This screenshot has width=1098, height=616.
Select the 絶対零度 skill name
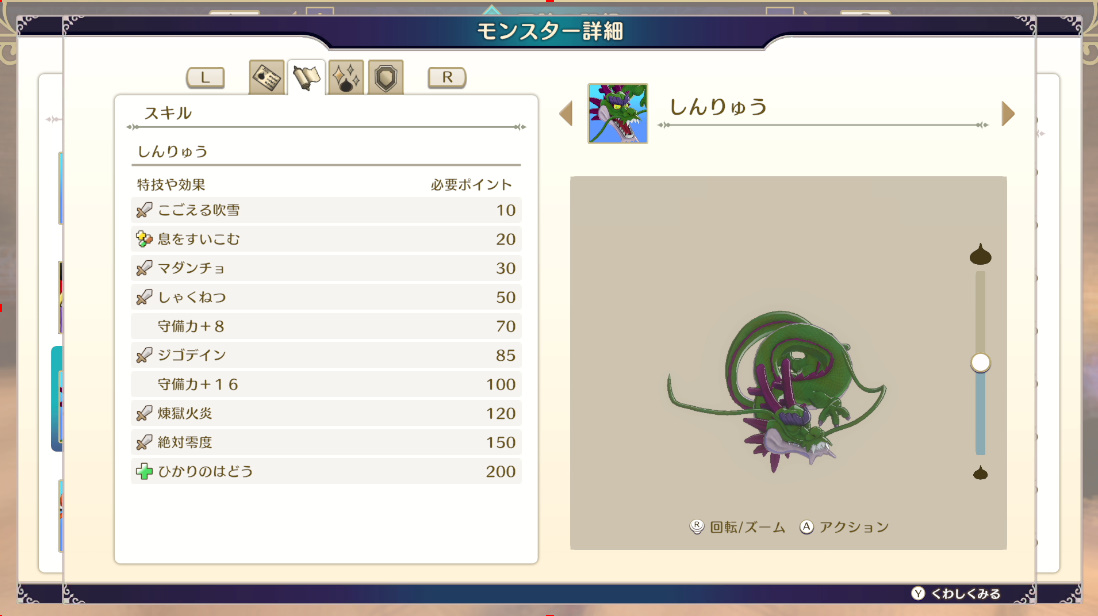[x=185, y=442]
